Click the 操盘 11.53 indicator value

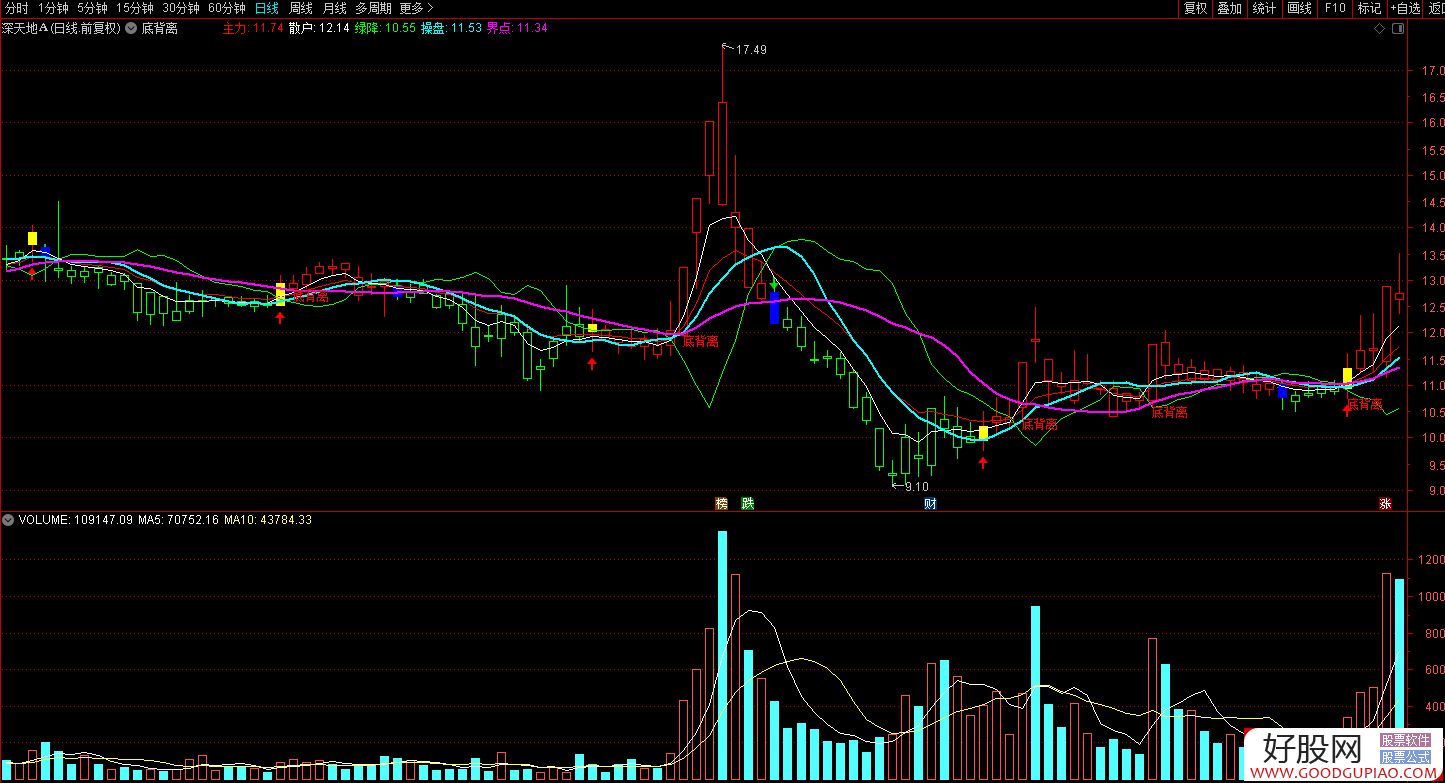coord(451,28)
